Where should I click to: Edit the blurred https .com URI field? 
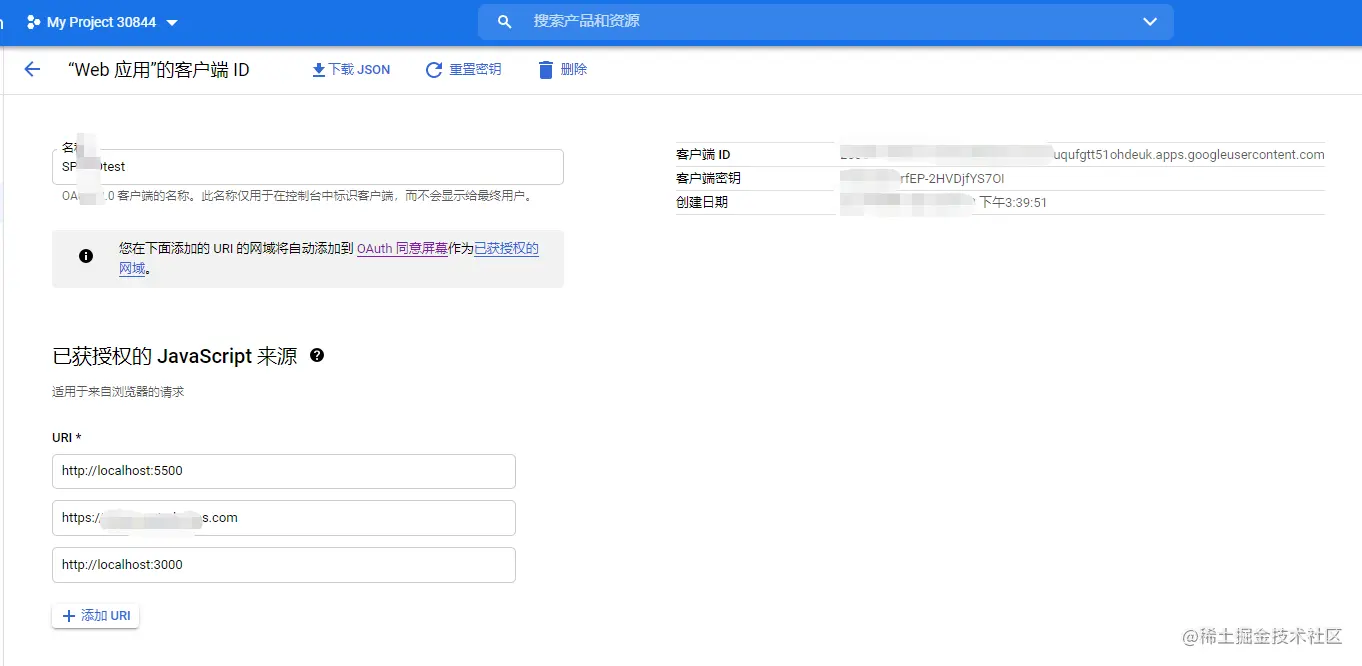pyautogui.click(x=284, y=518)
